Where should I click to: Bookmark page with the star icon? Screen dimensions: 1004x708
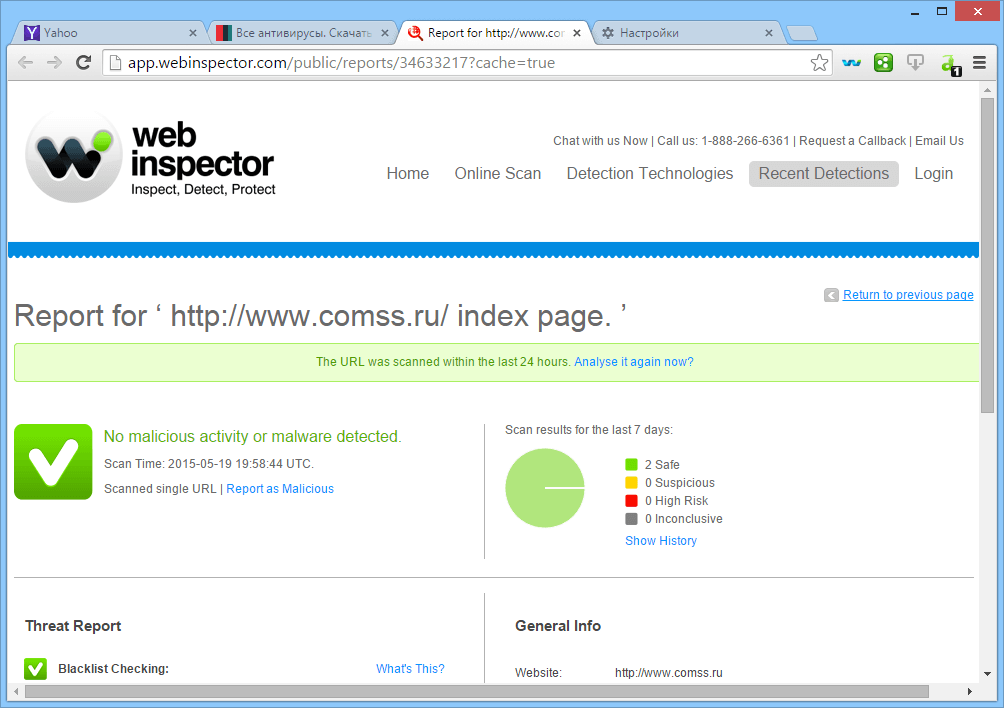click(x=819, y=63)
